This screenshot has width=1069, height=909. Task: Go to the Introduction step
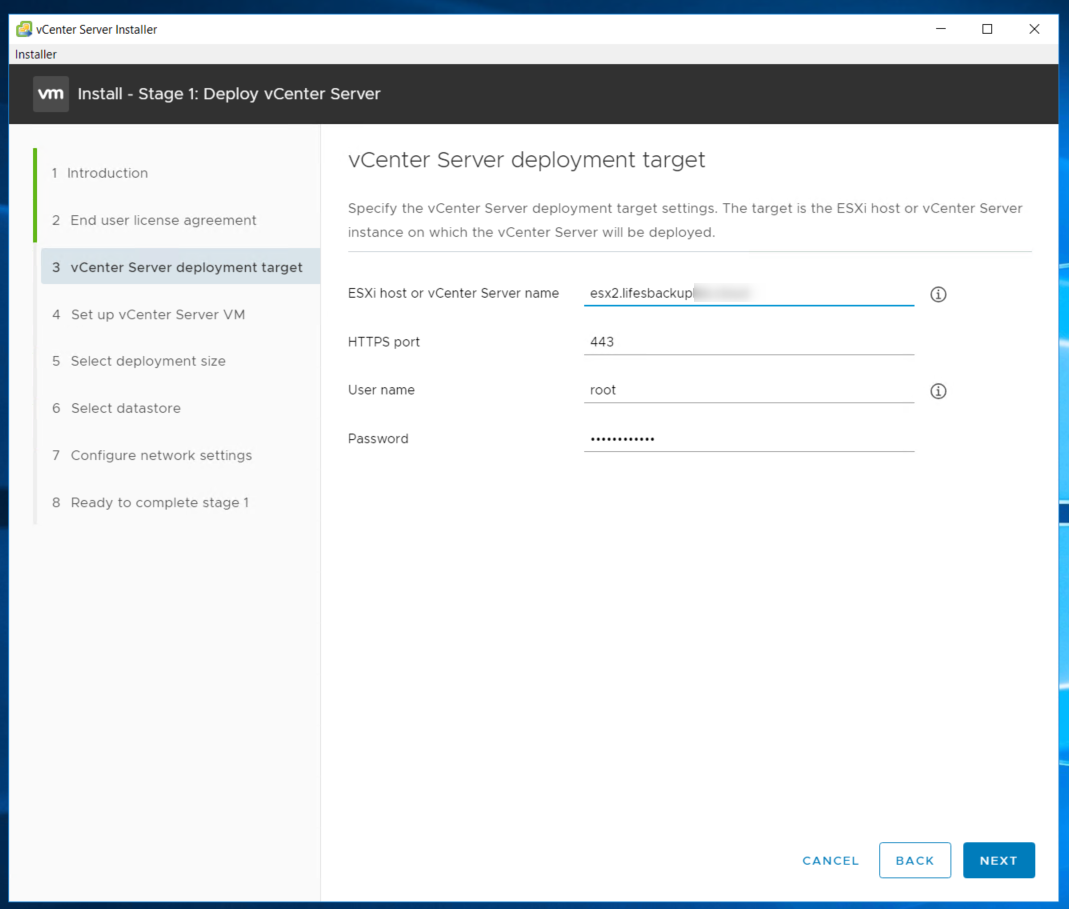(107, 173)
